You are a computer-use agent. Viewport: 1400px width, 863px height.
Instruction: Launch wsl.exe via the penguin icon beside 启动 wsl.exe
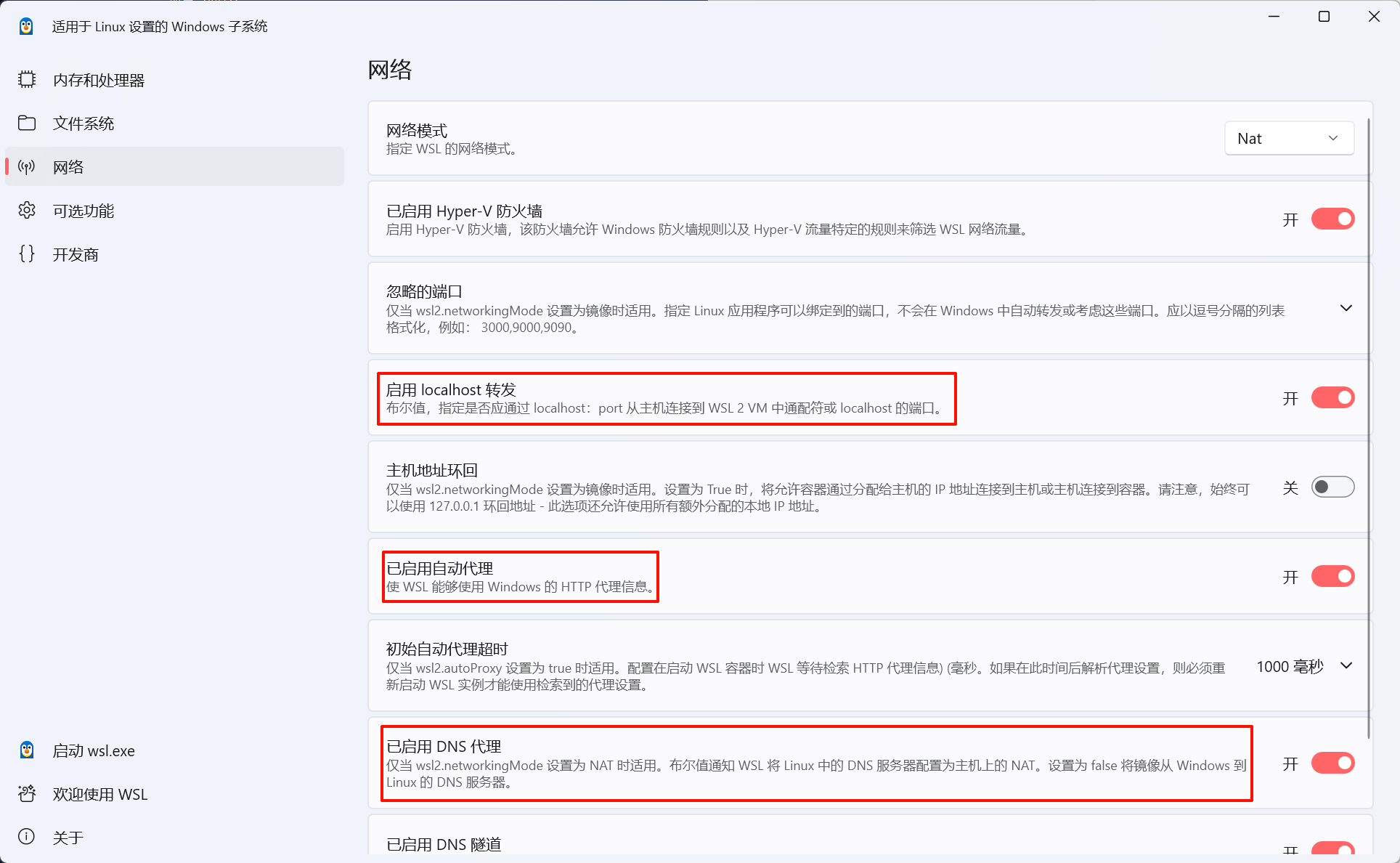(x=27, y=750)
